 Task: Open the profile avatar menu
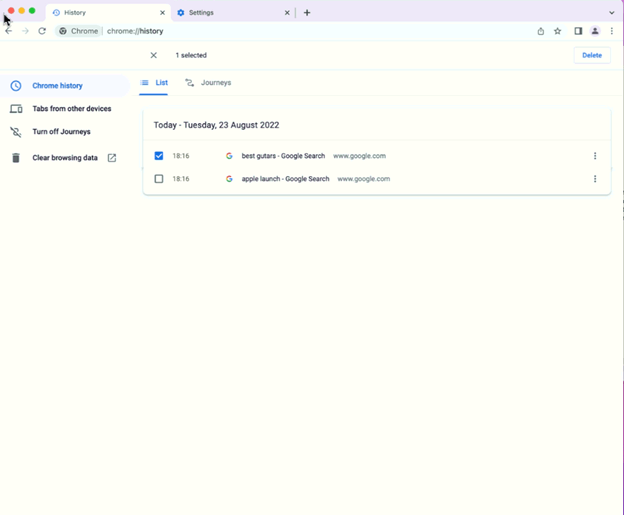tap(595, 31)
